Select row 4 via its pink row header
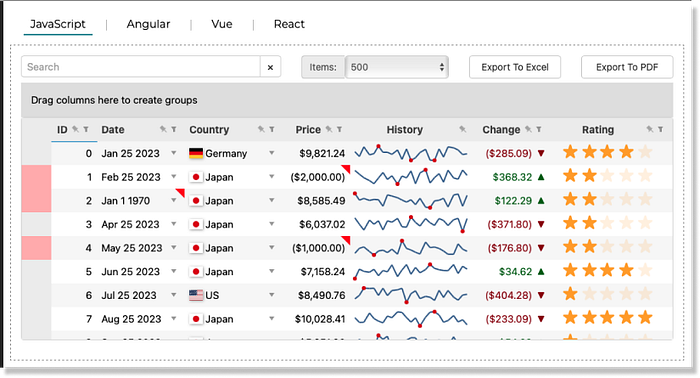Viewport: 700px width, 378px height. [36, 248]
